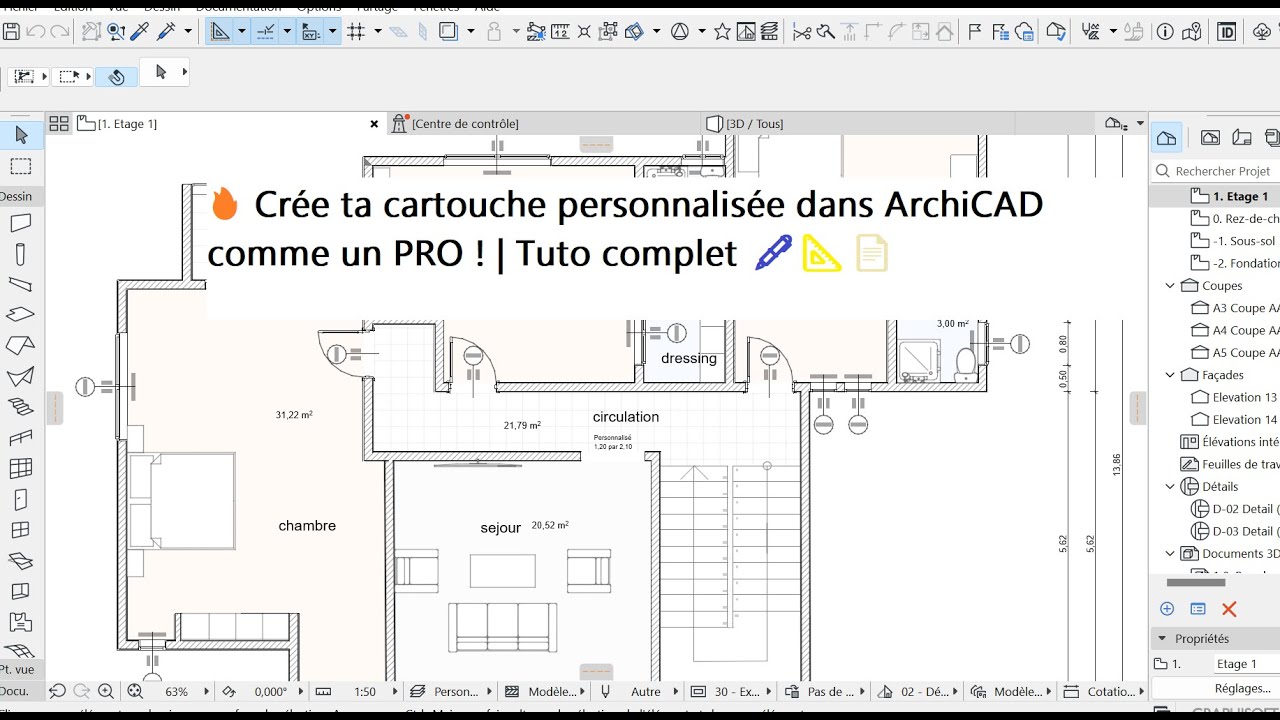Image resolution: width=1280 pixels, height=720 pixels.
Task: Select the Marquee tool in toolbox
Action: [21, 166]
